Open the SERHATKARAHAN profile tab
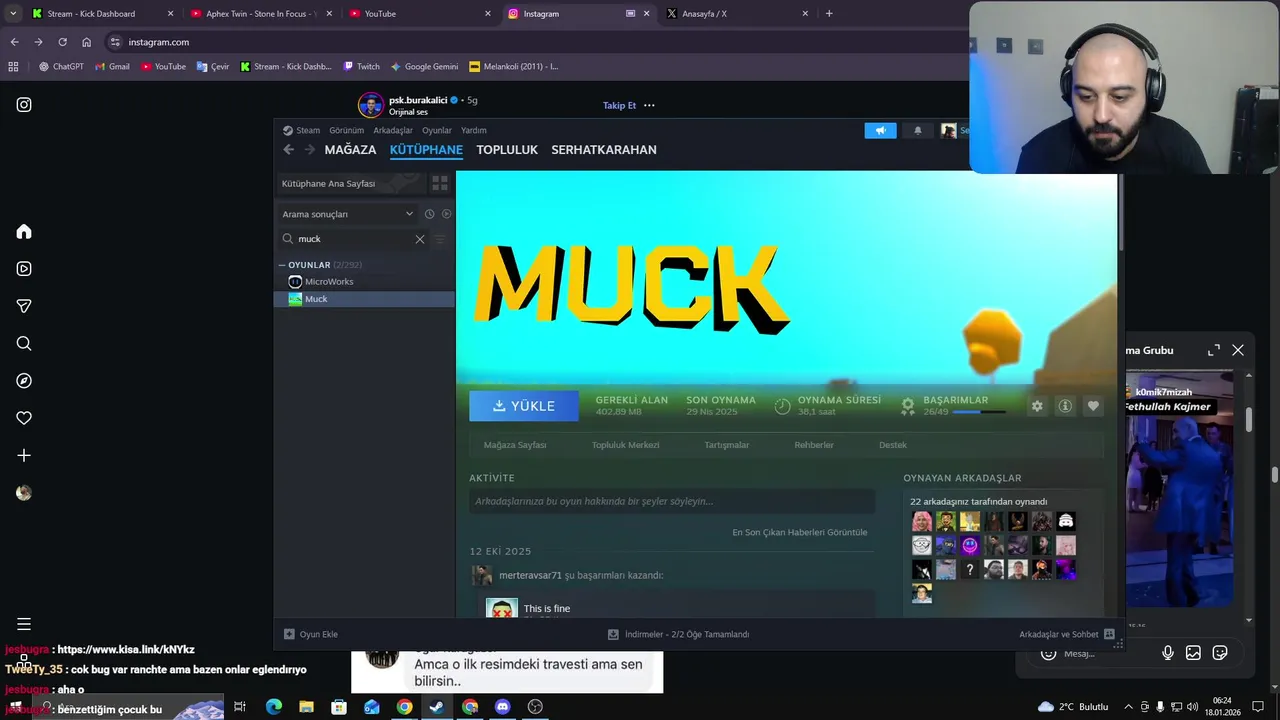Screen dimensions: 1280x720 (604, 150)
